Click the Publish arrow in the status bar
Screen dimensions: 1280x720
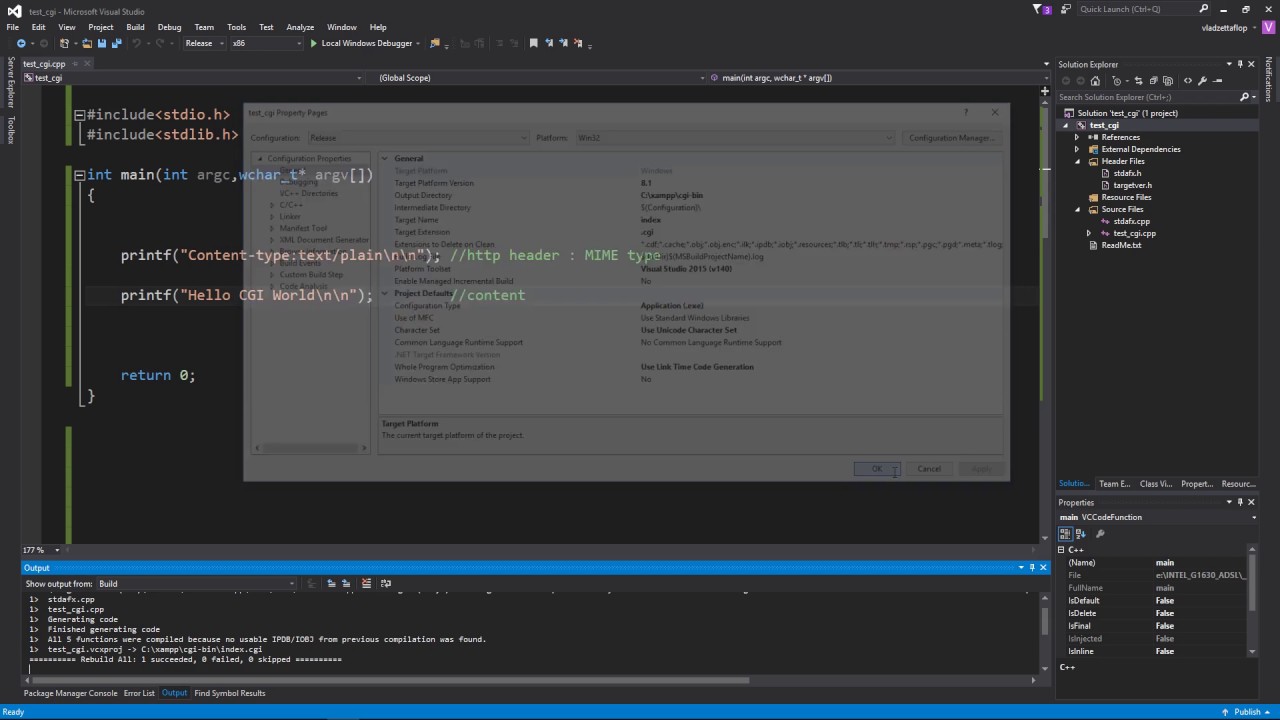[1225, 712]
